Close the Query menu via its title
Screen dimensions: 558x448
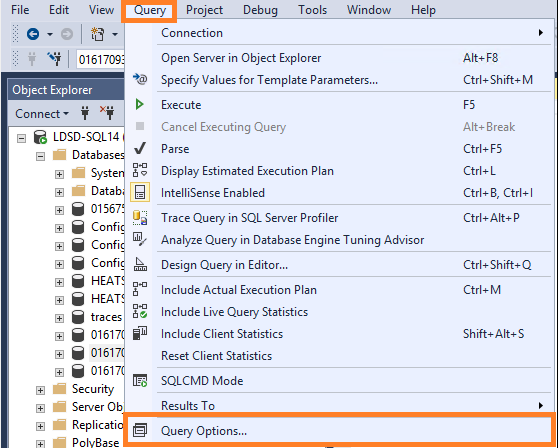point(149,10)
